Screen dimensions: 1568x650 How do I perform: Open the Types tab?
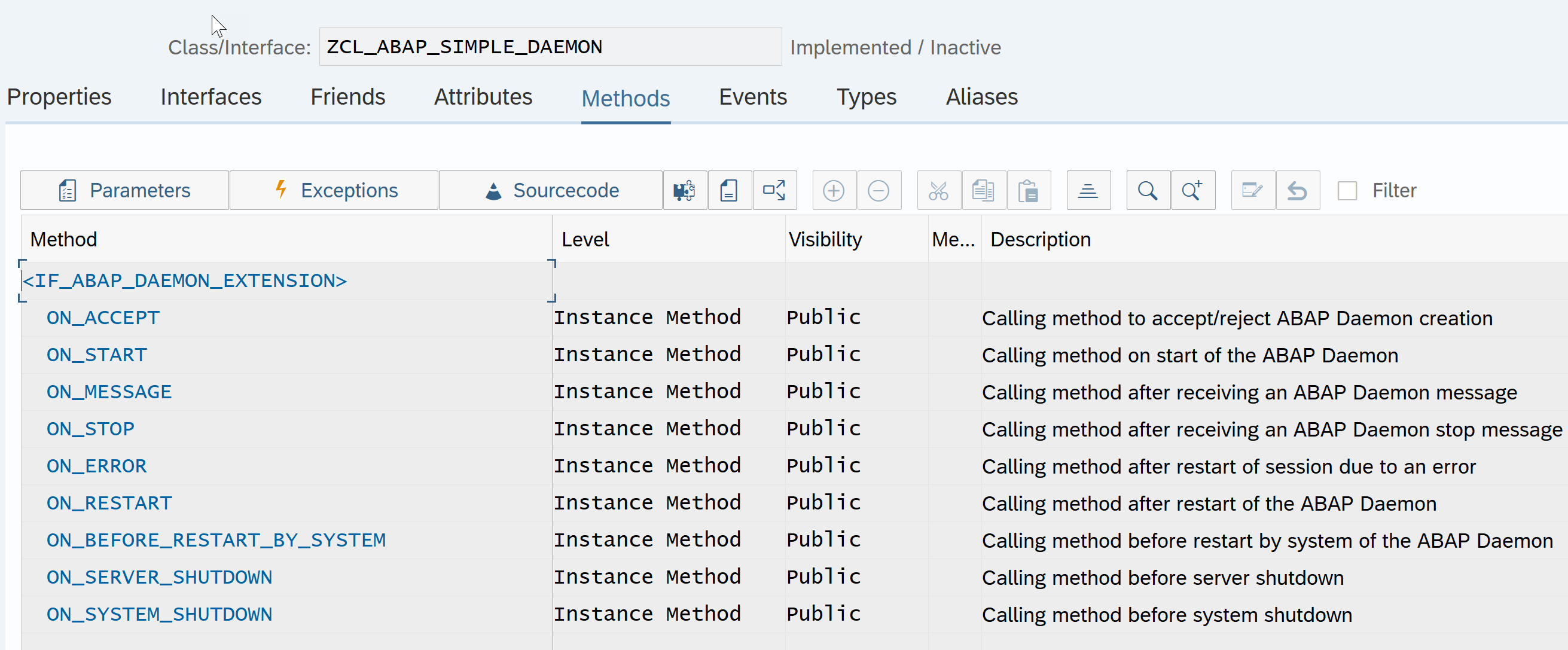click(866, 97)
